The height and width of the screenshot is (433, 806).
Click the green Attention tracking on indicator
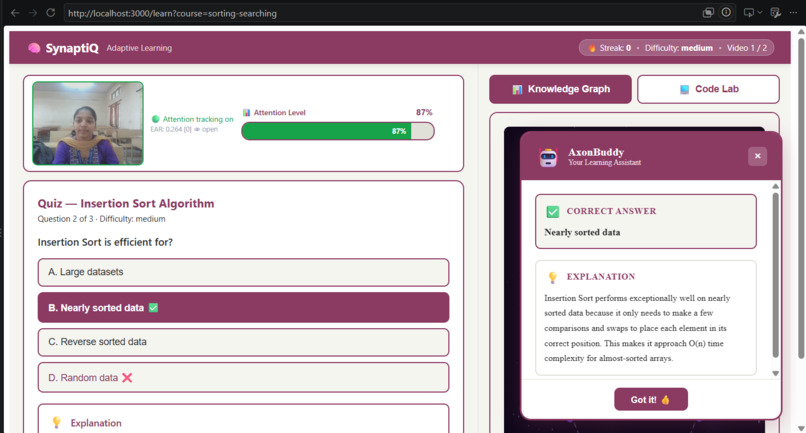coord(192,119)
